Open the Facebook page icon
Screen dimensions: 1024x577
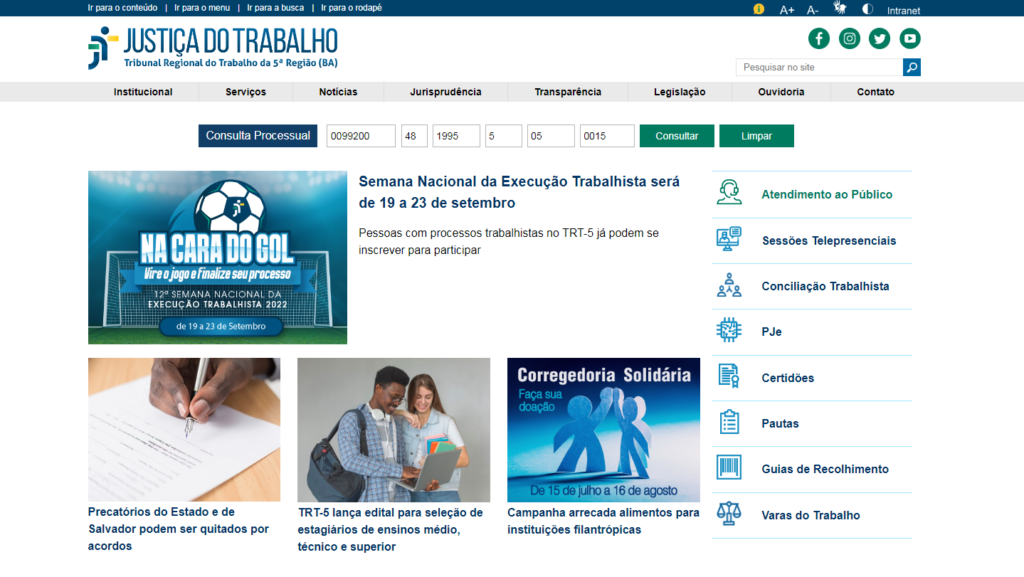pyautogui.click(x=819, y=39)
